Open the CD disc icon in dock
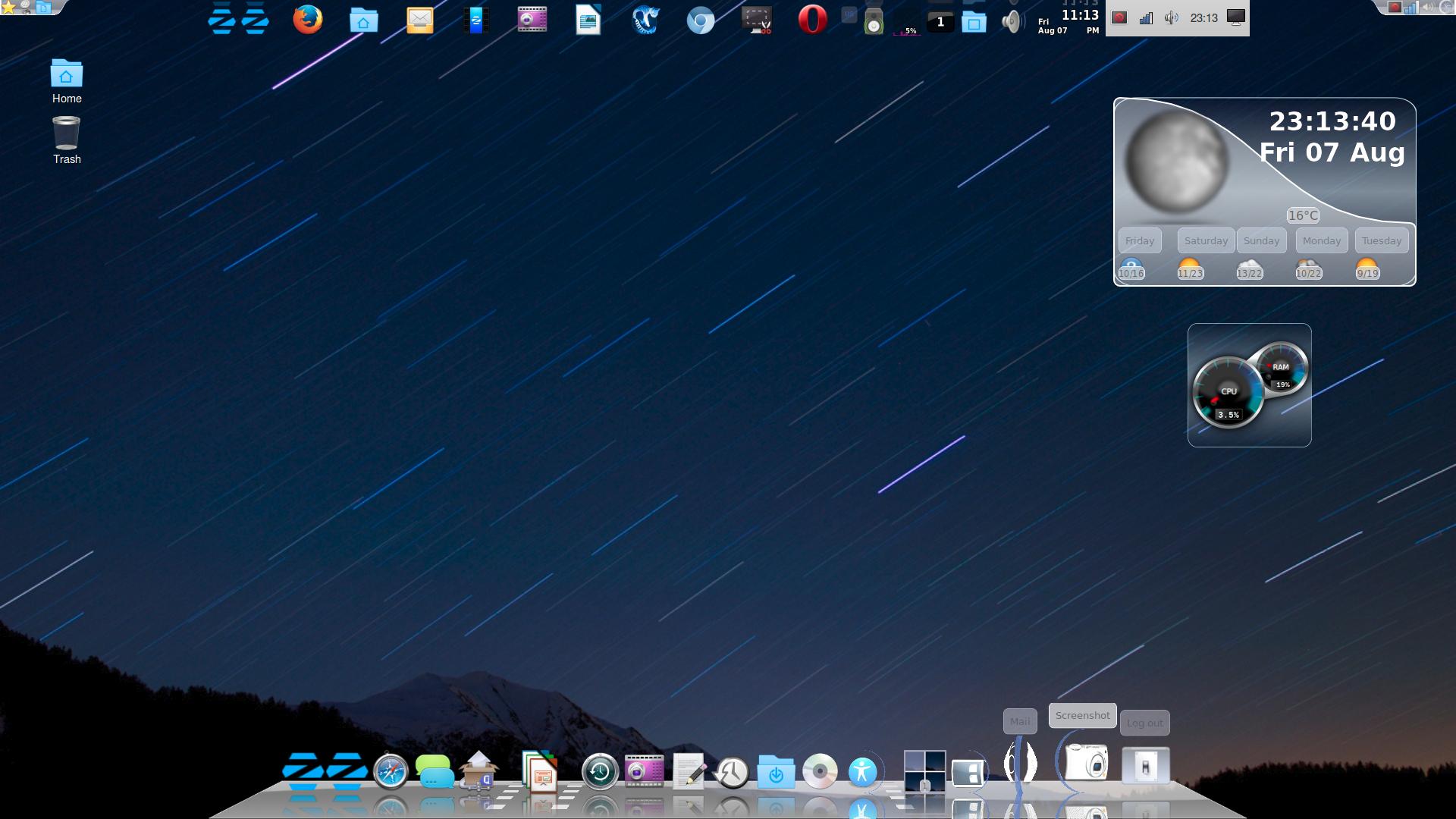 coord(820,772)
